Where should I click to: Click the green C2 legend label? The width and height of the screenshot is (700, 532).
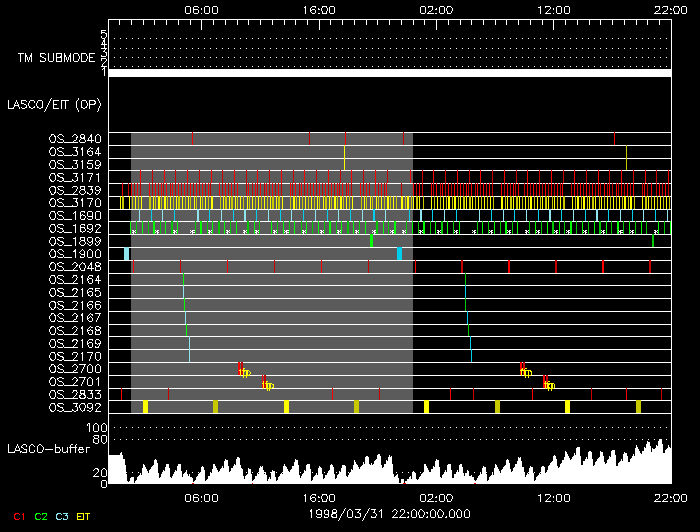[41, 516]
